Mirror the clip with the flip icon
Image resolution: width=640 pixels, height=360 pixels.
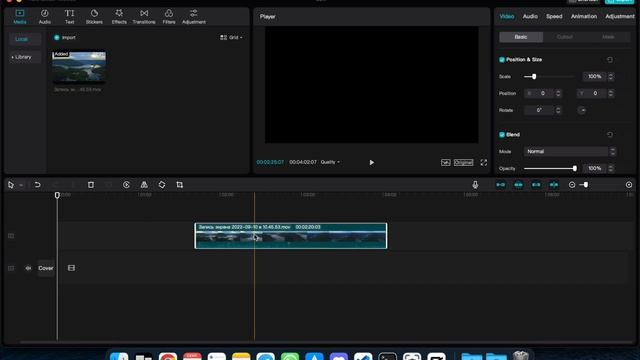[x=144, y=185]
